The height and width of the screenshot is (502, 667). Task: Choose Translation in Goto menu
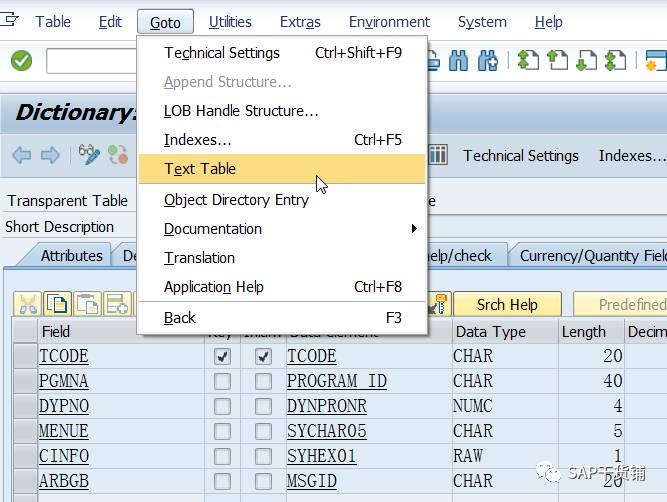tap(282, 258)
